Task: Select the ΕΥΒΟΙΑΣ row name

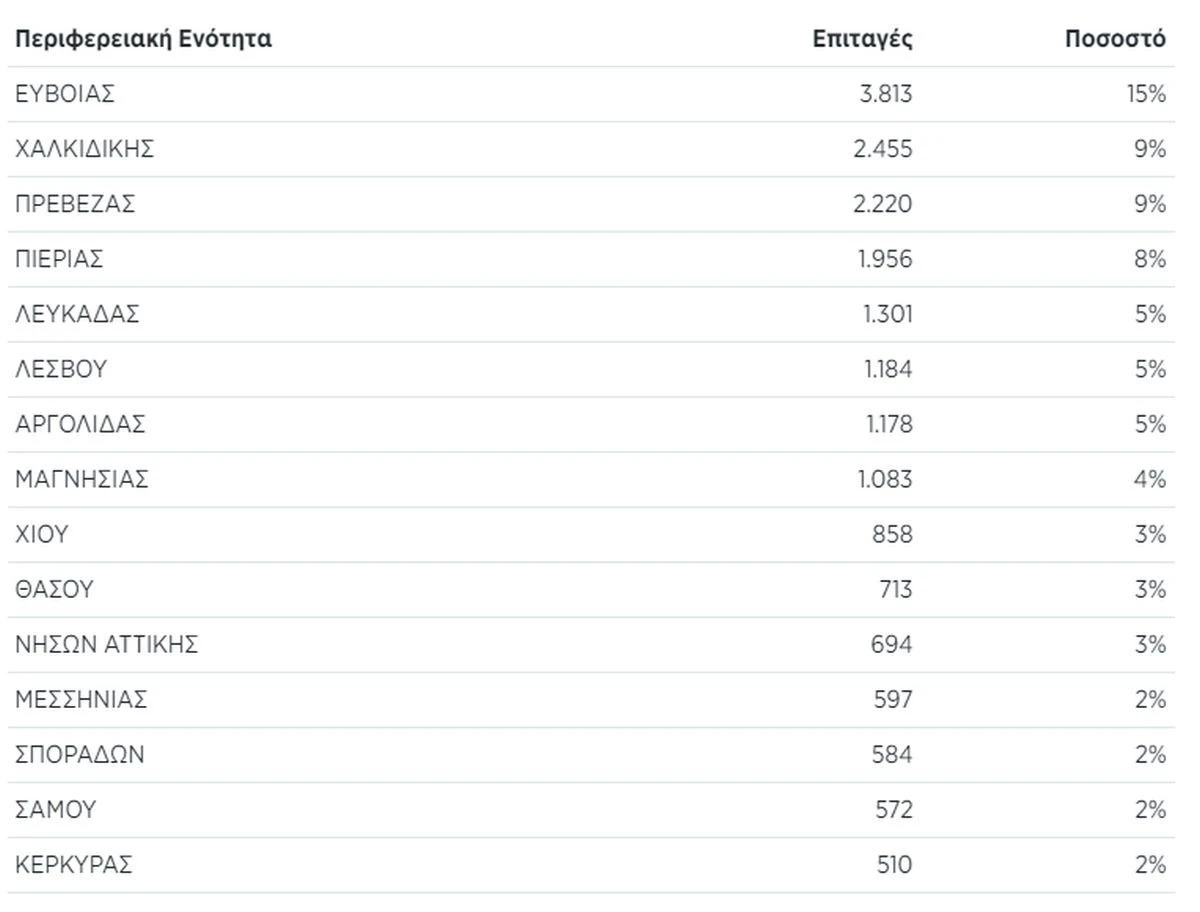Action: point(65,95)
